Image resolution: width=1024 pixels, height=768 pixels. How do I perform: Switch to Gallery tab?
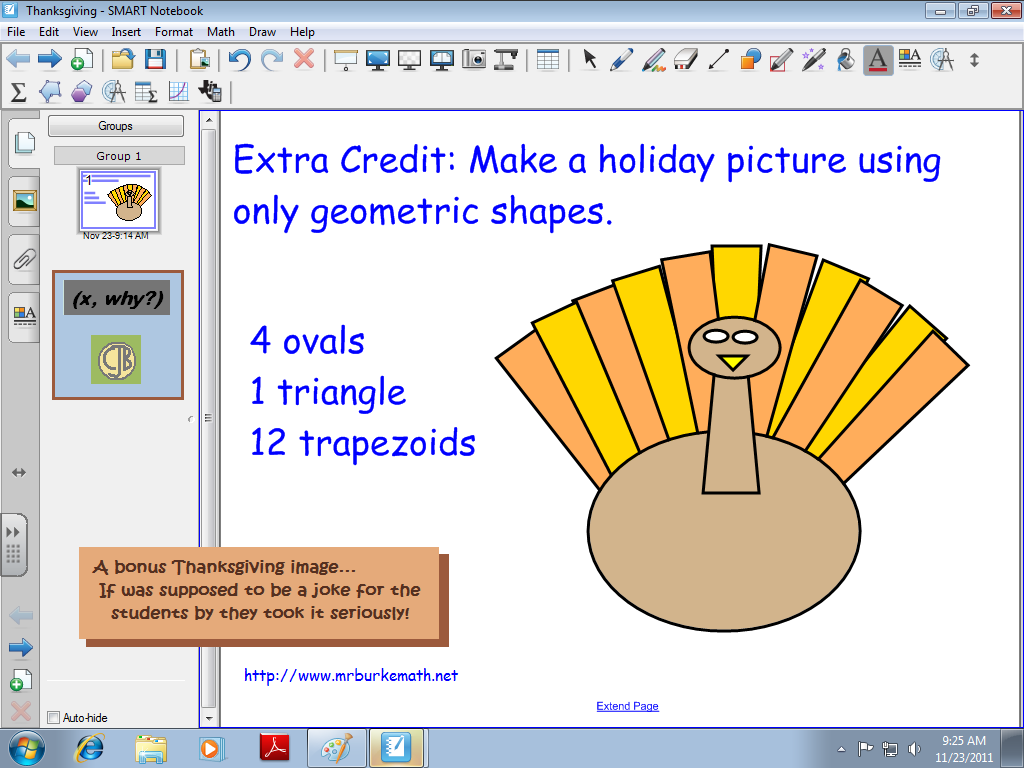(24, 200)
